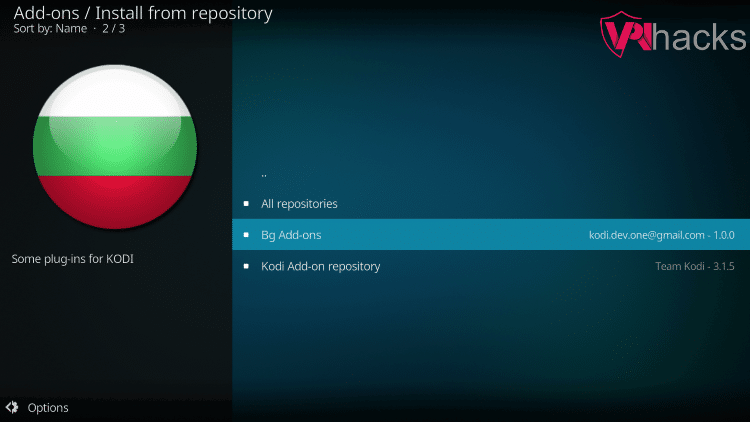Viewport: 750px width, 422px height.
Task: Open Kodi Add-on repository
Action: (x=320, y=266)
